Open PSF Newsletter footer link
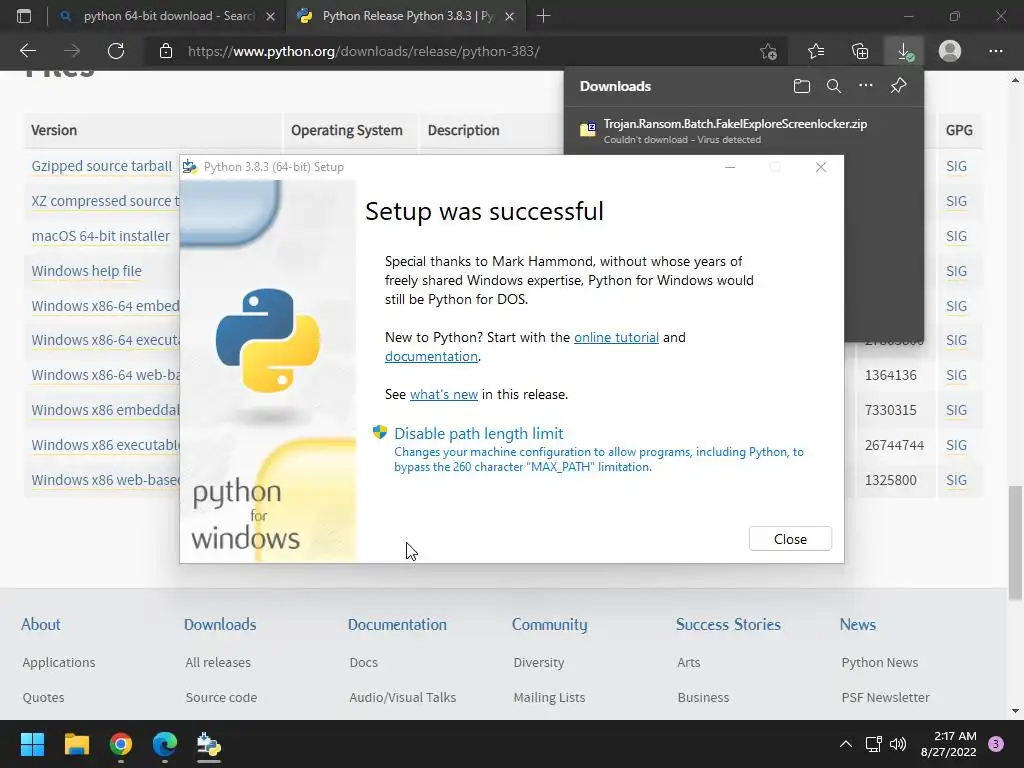Screen dimensions: 1024x768 click(x=886, y=697)
